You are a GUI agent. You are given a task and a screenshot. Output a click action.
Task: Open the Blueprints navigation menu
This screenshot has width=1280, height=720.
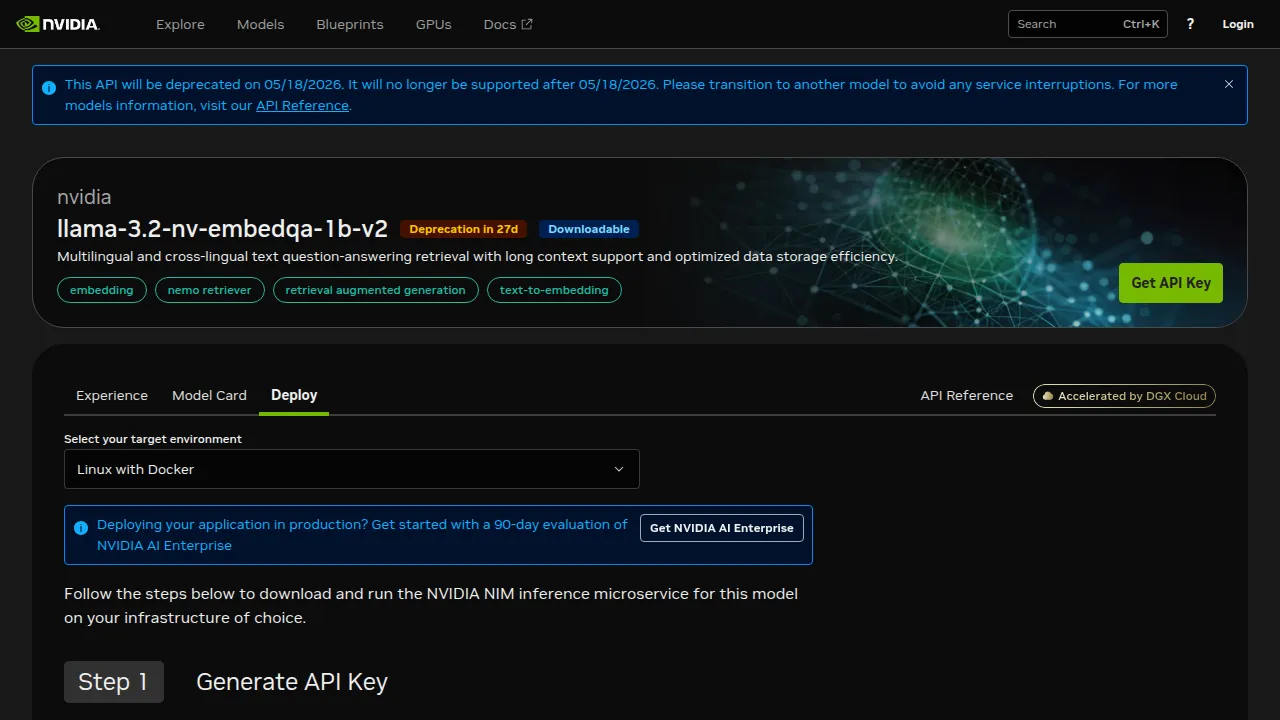tap(349, 24)
